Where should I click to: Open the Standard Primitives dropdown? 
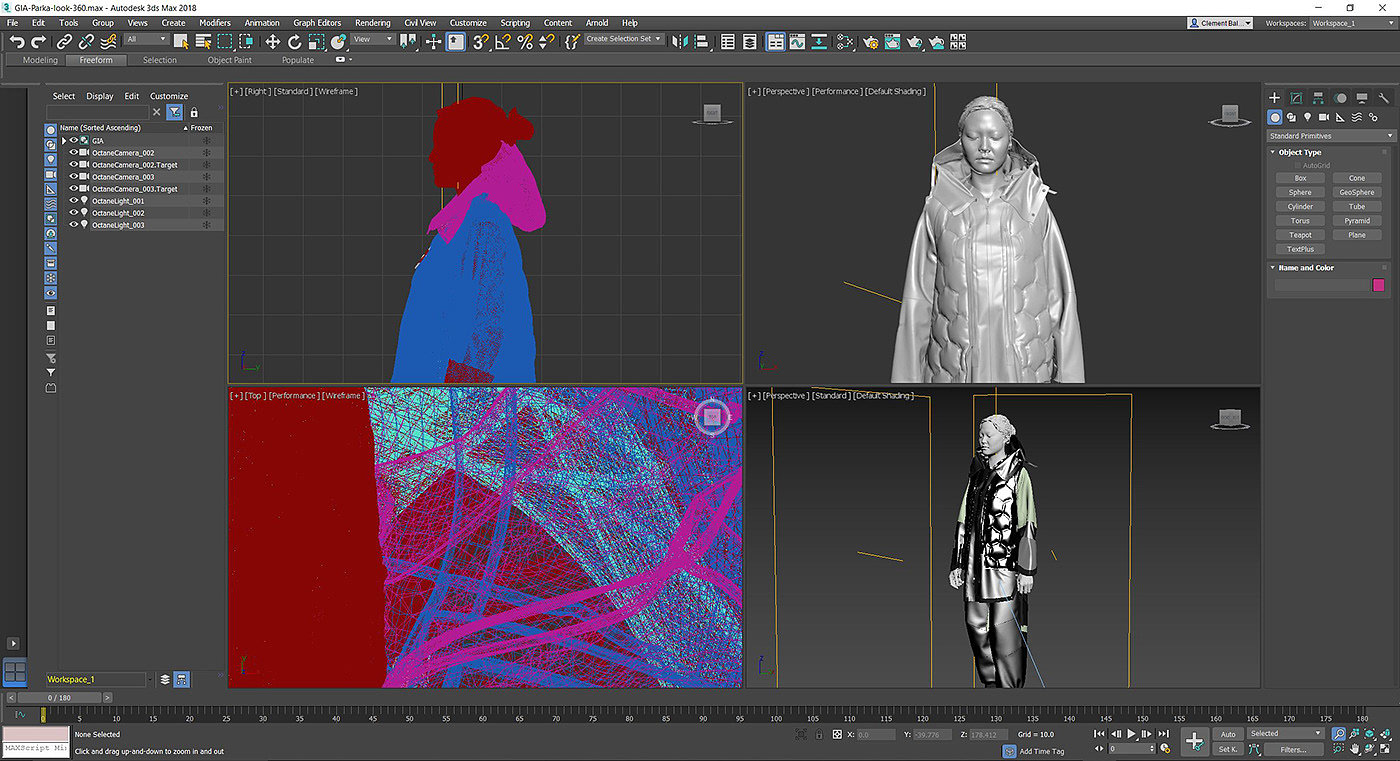point(1330,136)
